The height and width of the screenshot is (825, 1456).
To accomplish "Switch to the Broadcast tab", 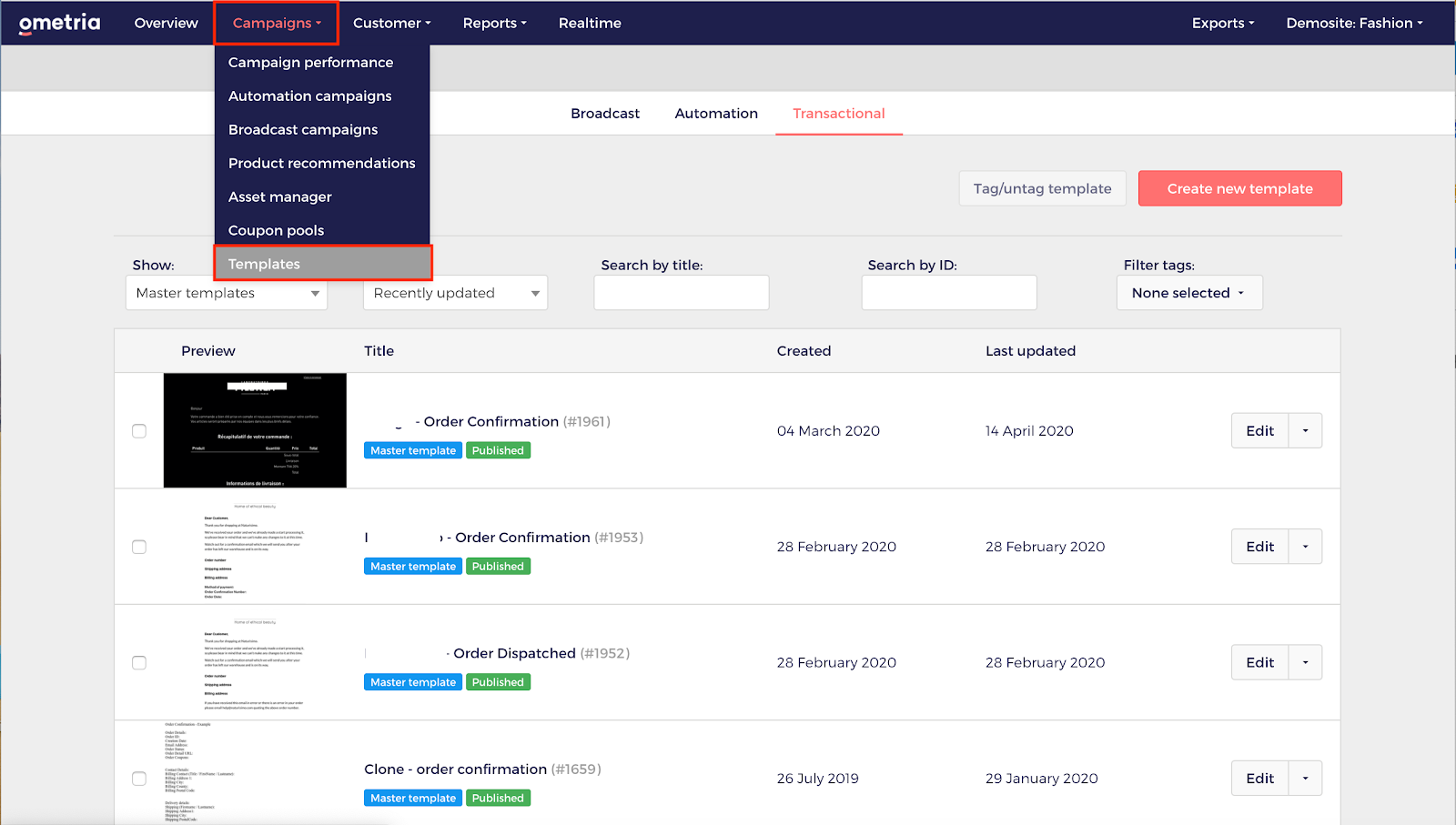I will 605,114.
